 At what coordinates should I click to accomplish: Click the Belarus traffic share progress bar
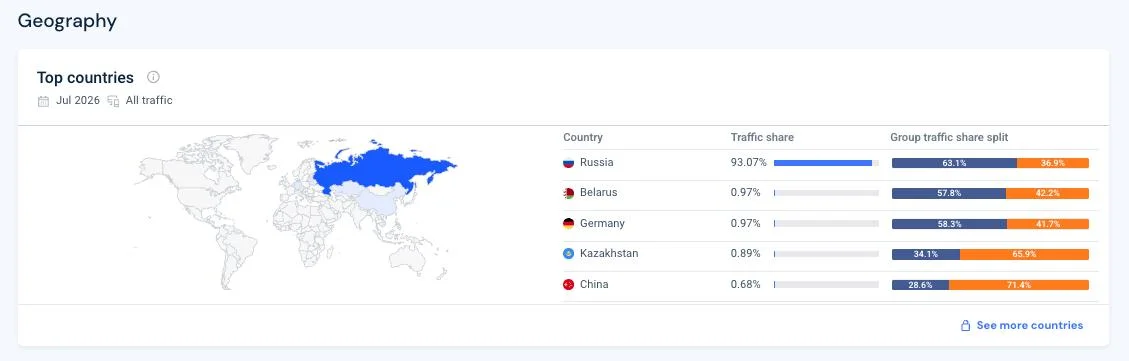click(x=826, y=193)
